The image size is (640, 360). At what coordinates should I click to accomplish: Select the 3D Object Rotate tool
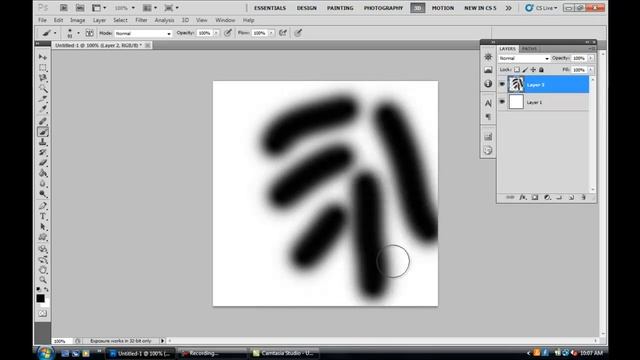click(42, 249)
